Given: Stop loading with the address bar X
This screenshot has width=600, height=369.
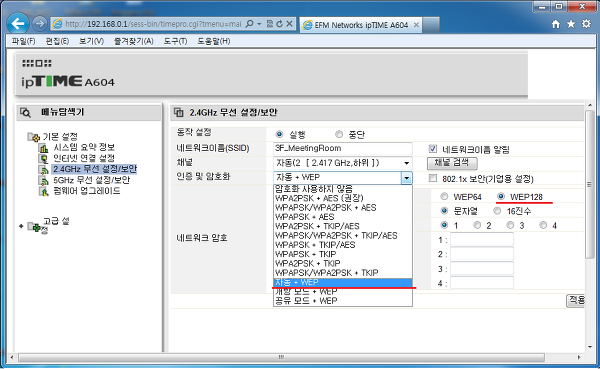Looking at the screenshot, I should pyautogui.click(x=290, y=24).
